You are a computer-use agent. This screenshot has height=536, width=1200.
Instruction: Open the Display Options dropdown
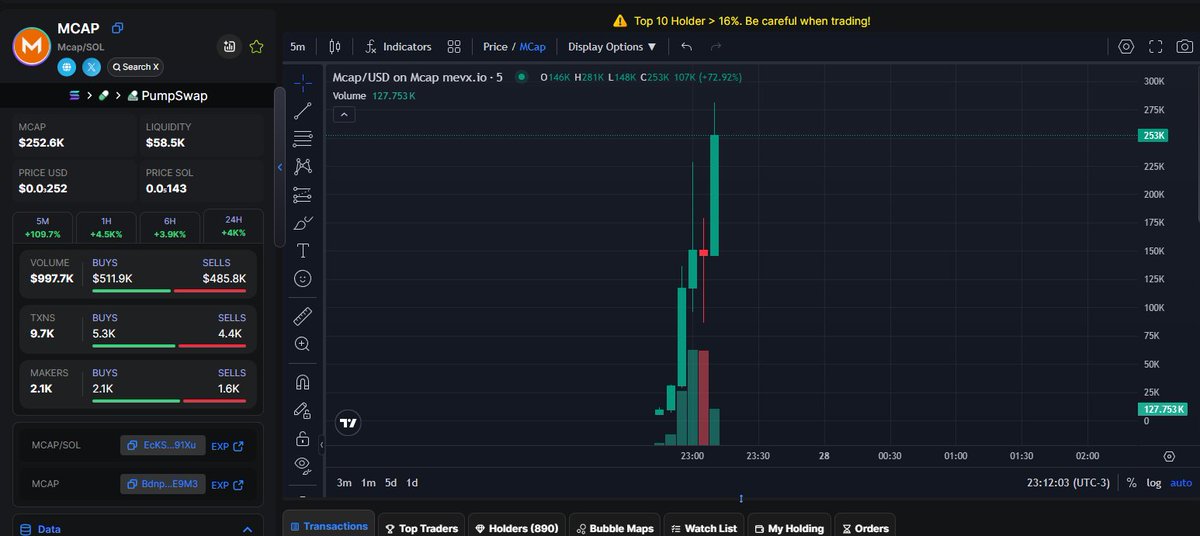point(612,47)
